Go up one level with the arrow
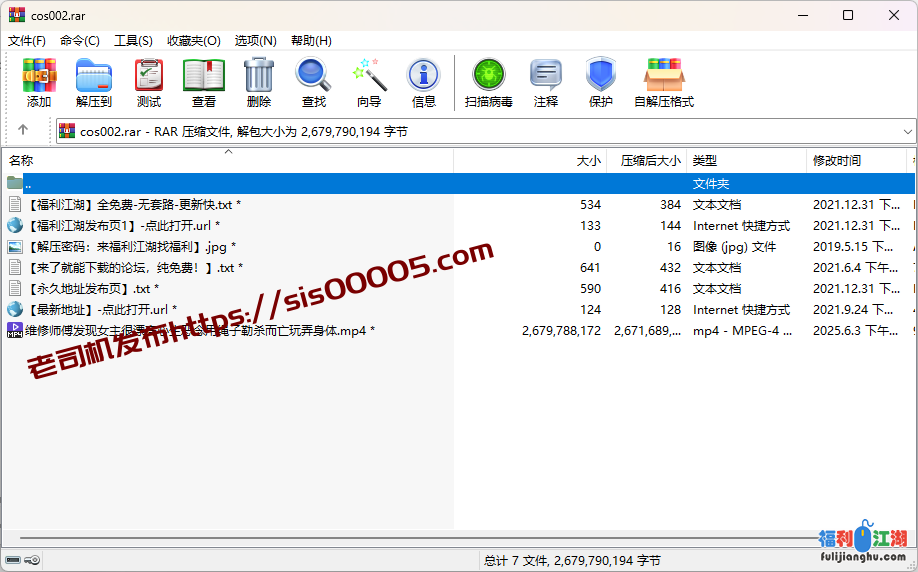Image resolution: width=918 pixels, height=572 pixels. (23, 129)
